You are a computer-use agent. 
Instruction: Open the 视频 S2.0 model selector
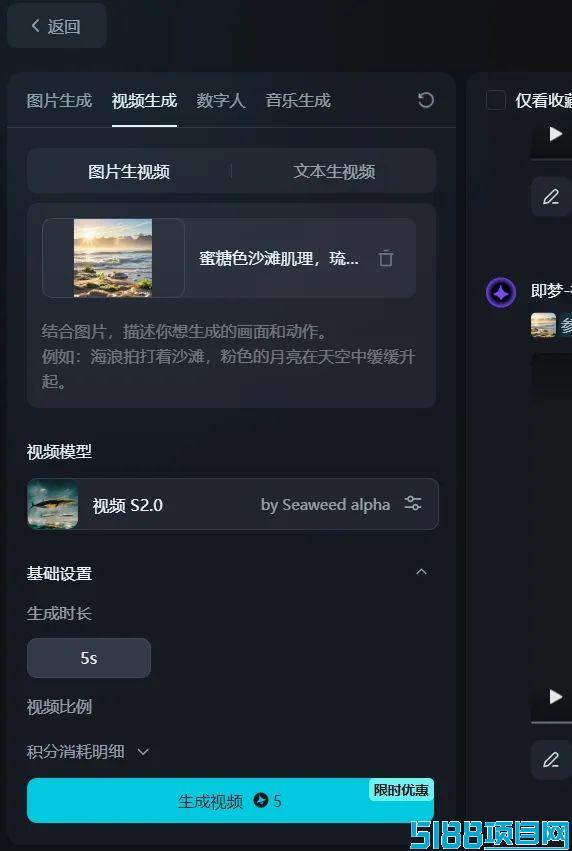[x=233, y=504]
